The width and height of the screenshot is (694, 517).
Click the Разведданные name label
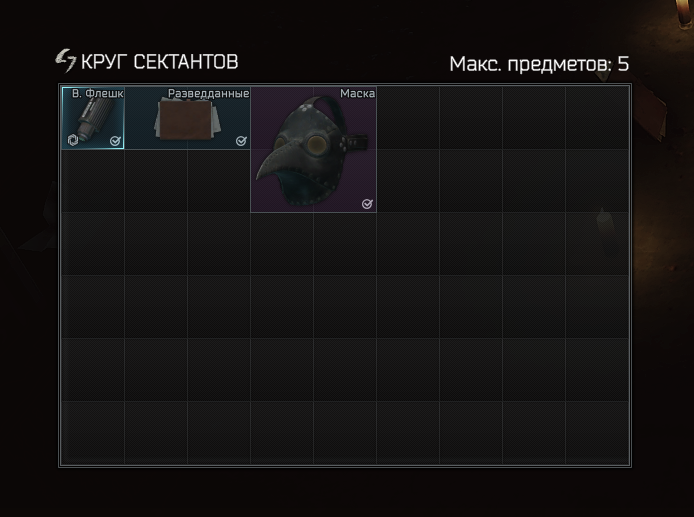click(208, 93)
